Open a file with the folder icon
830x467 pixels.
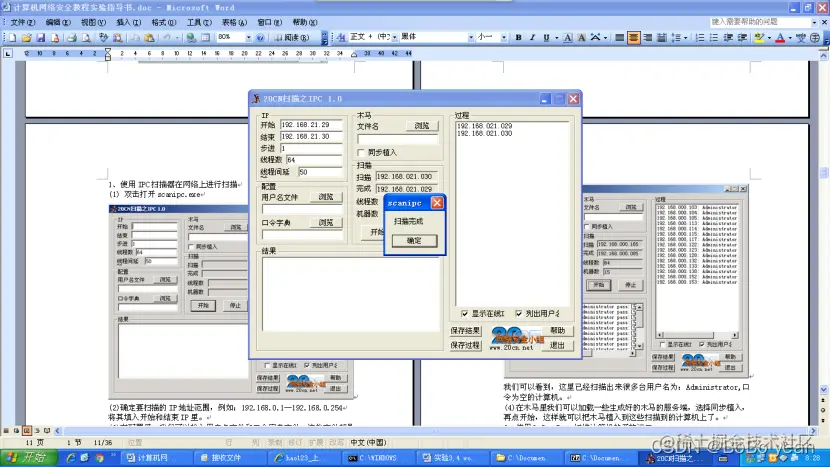[26, 38]
